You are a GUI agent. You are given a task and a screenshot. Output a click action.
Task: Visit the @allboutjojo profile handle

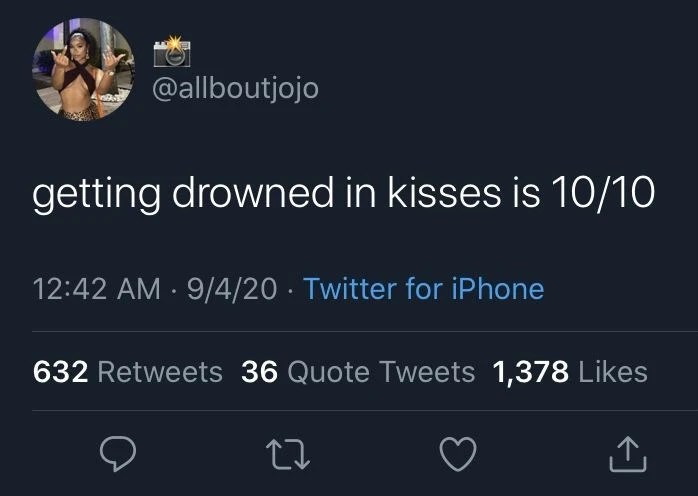coord(235,89)
